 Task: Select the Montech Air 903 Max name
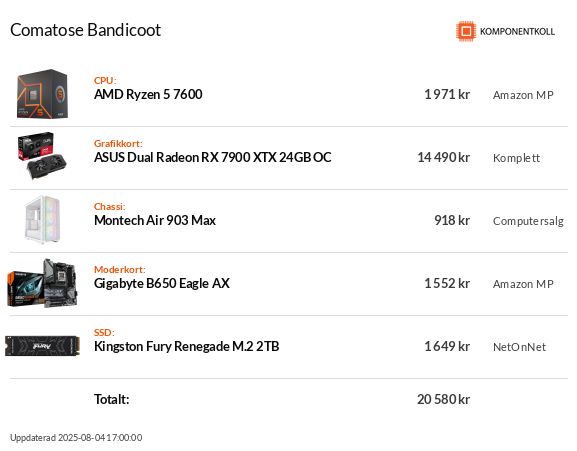[155, 220]
